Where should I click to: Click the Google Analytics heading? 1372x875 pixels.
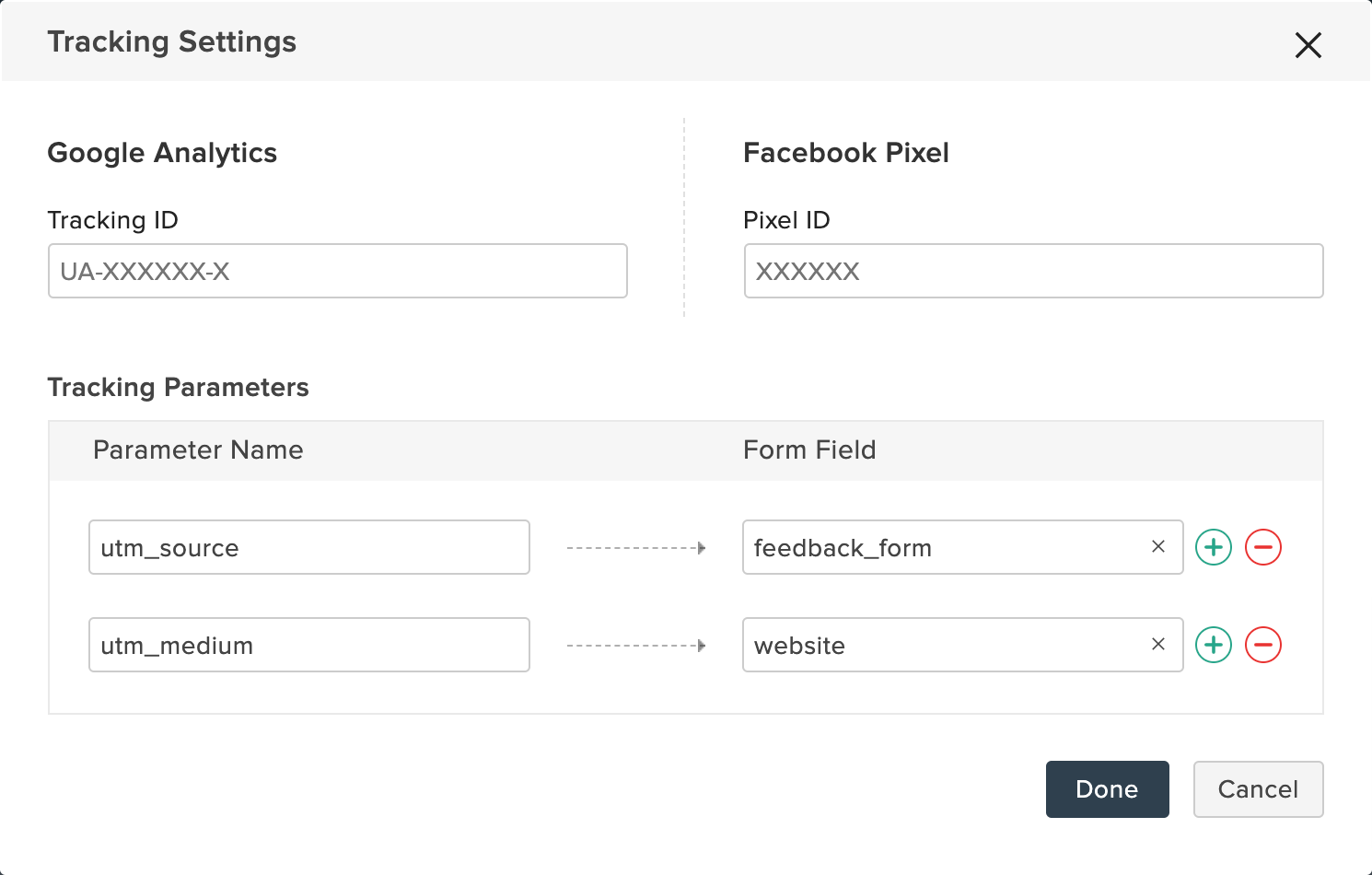click(162, 153)
